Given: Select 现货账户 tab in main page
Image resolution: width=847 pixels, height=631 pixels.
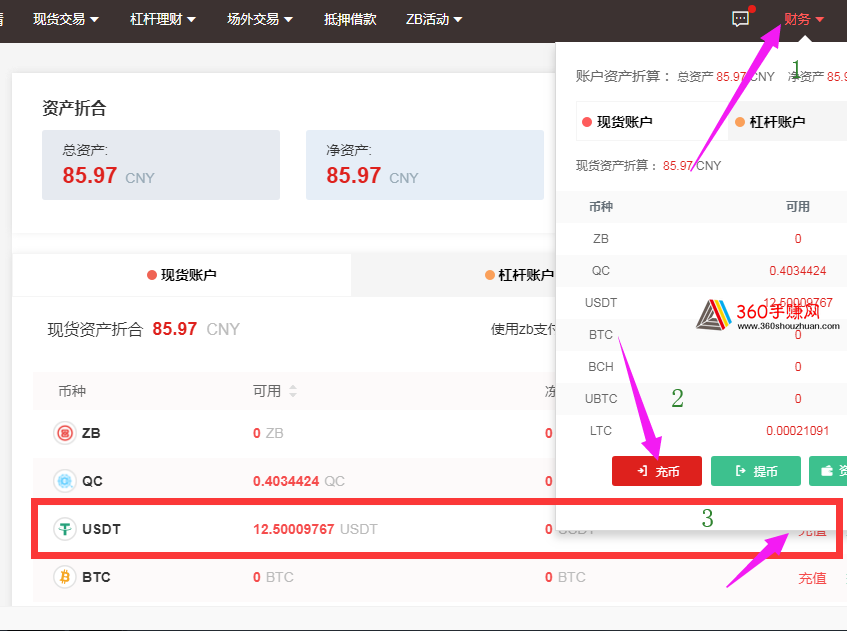Looking at the screenshot, I should pyautogui.click(x=182, y=275).
